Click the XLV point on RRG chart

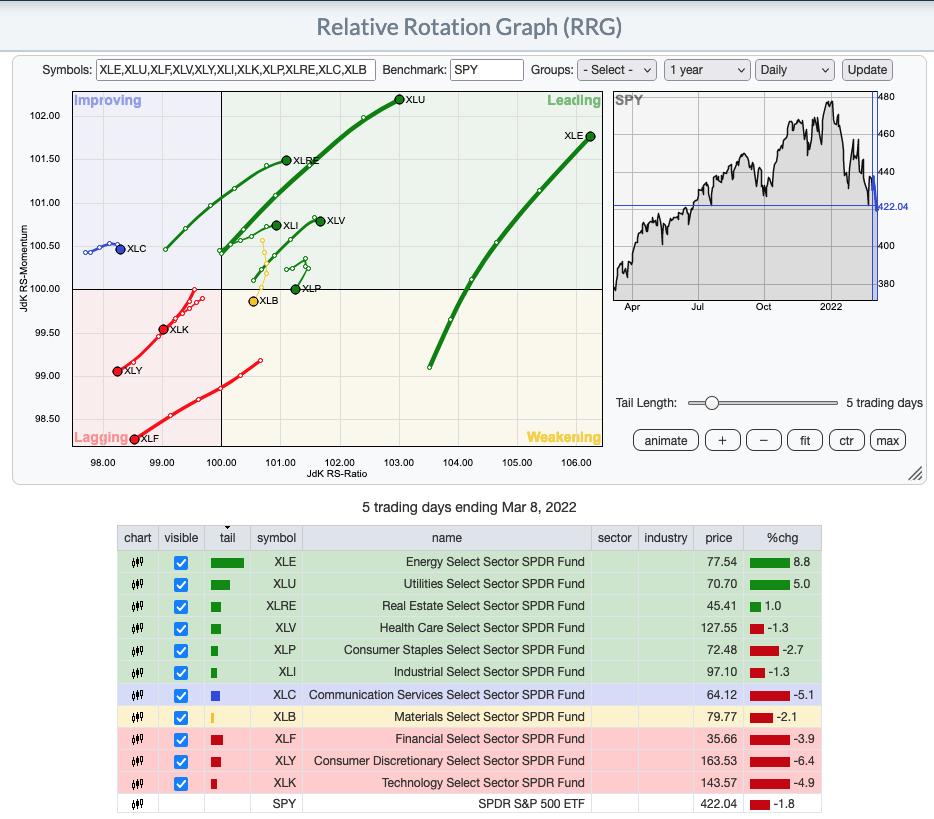tap(320, 222)
